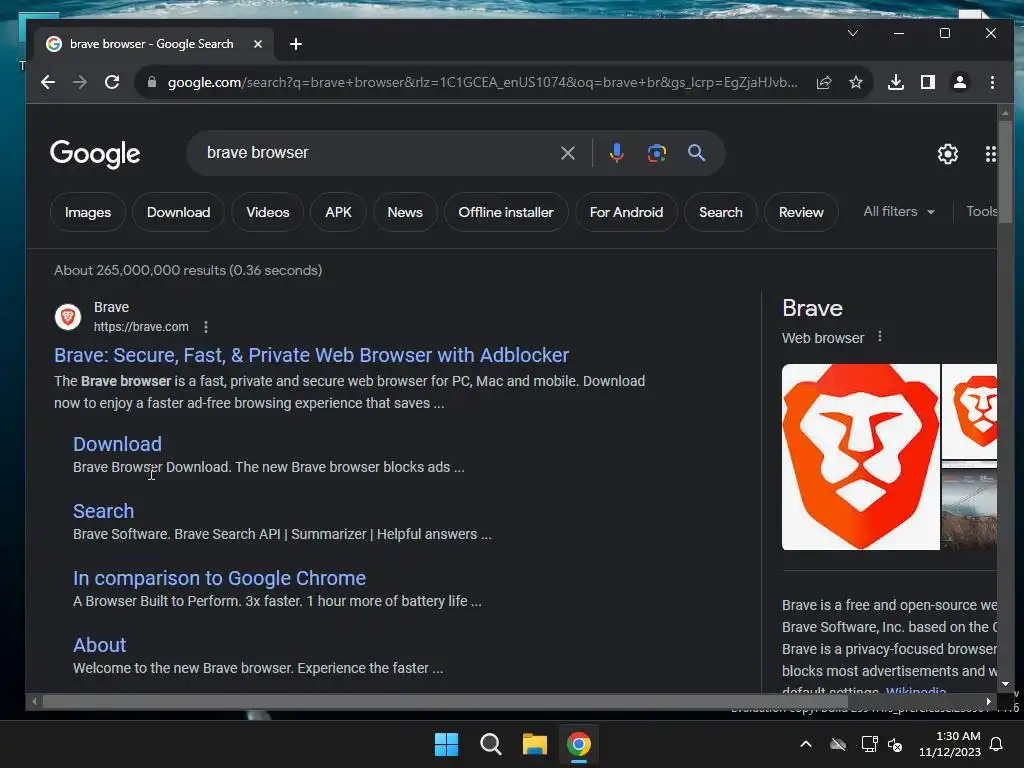
Task: Click the vertical scrollbar down arrow
Action: (x=1005, y=684)
